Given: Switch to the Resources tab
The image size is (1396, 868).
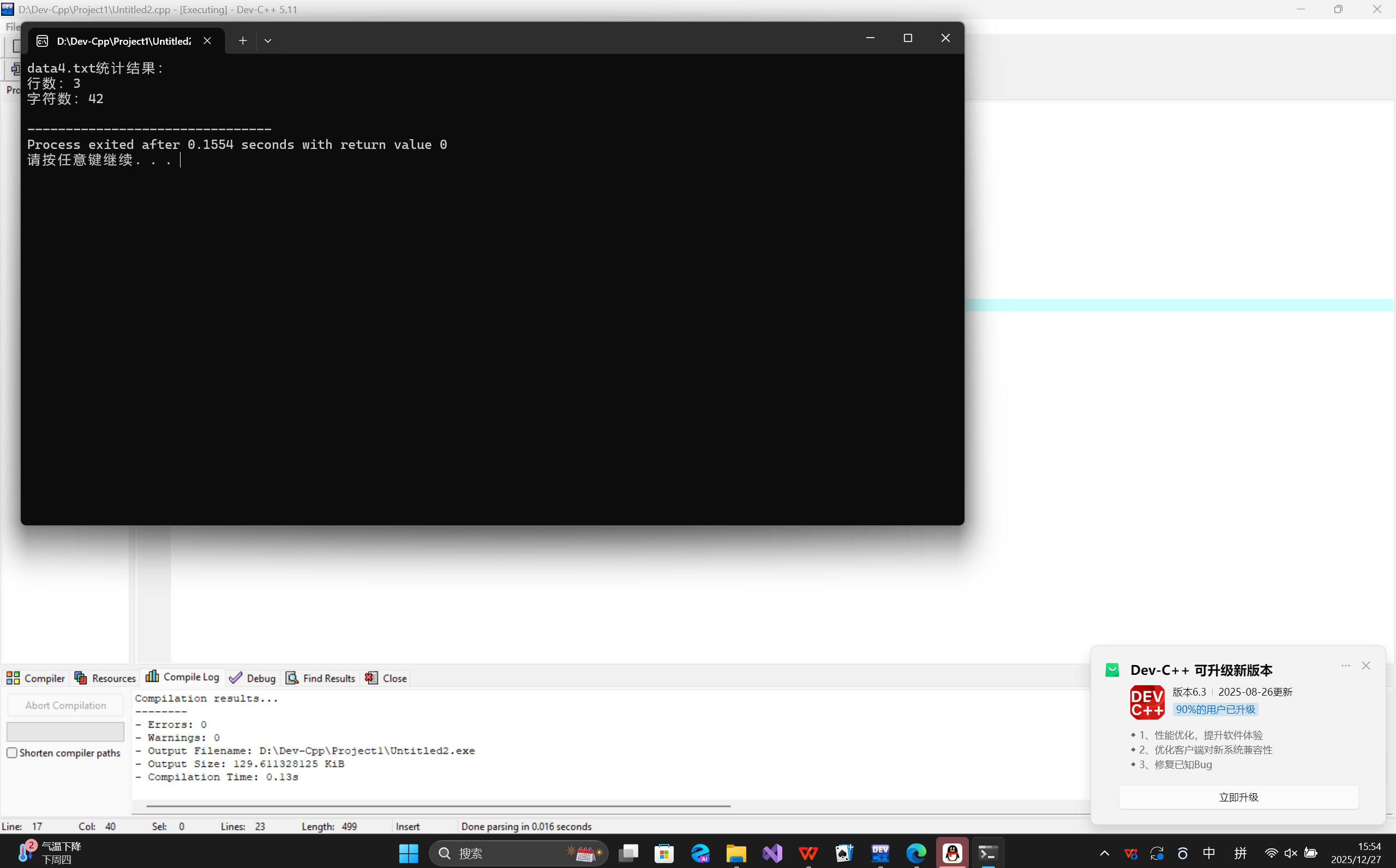Looking at the screenshot, I should point(105,678).
